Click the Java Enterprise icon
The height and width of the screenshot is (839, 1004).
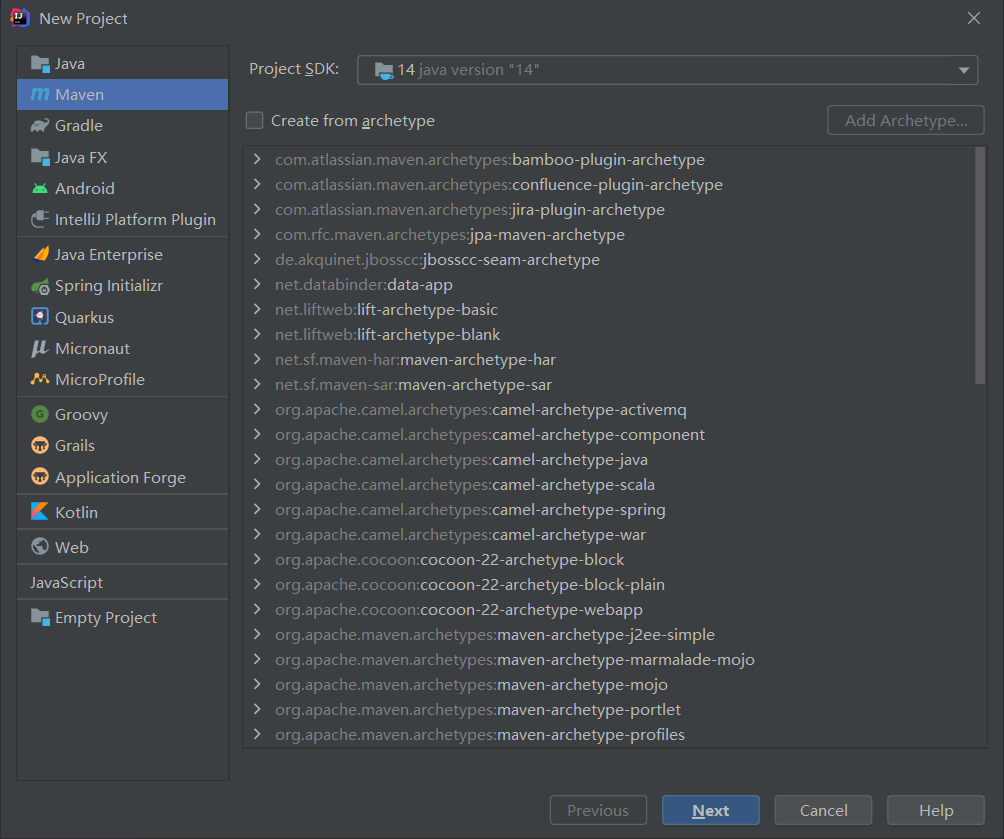click(40, 254)
